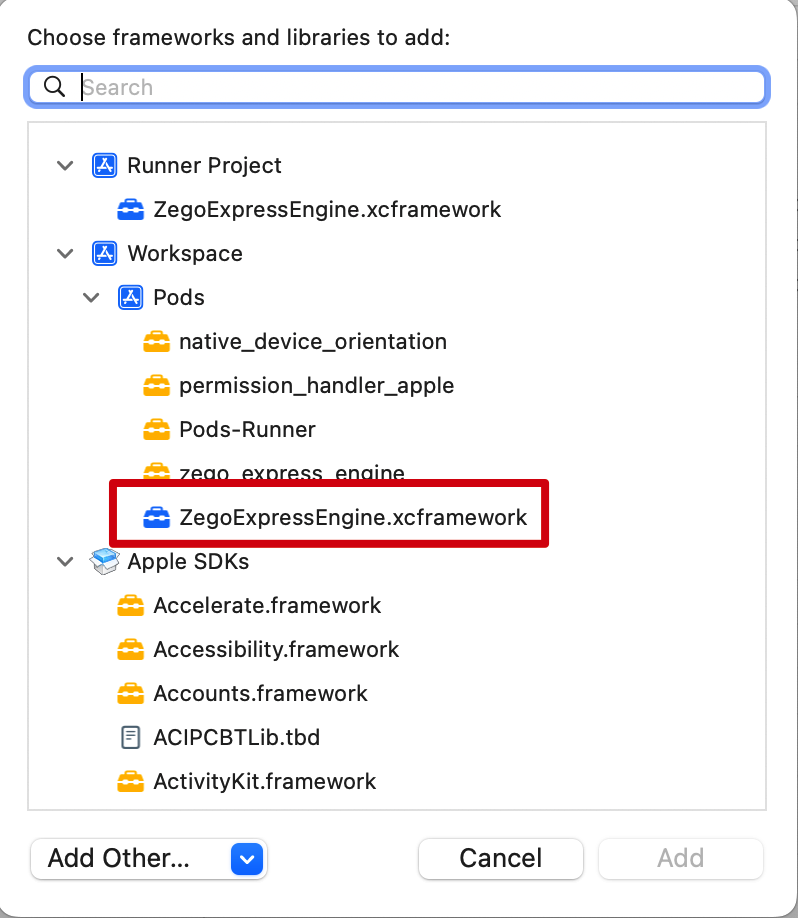Select native_device_orientation library
The width and height of the screenshot is (798, 918).
(313, 341)
